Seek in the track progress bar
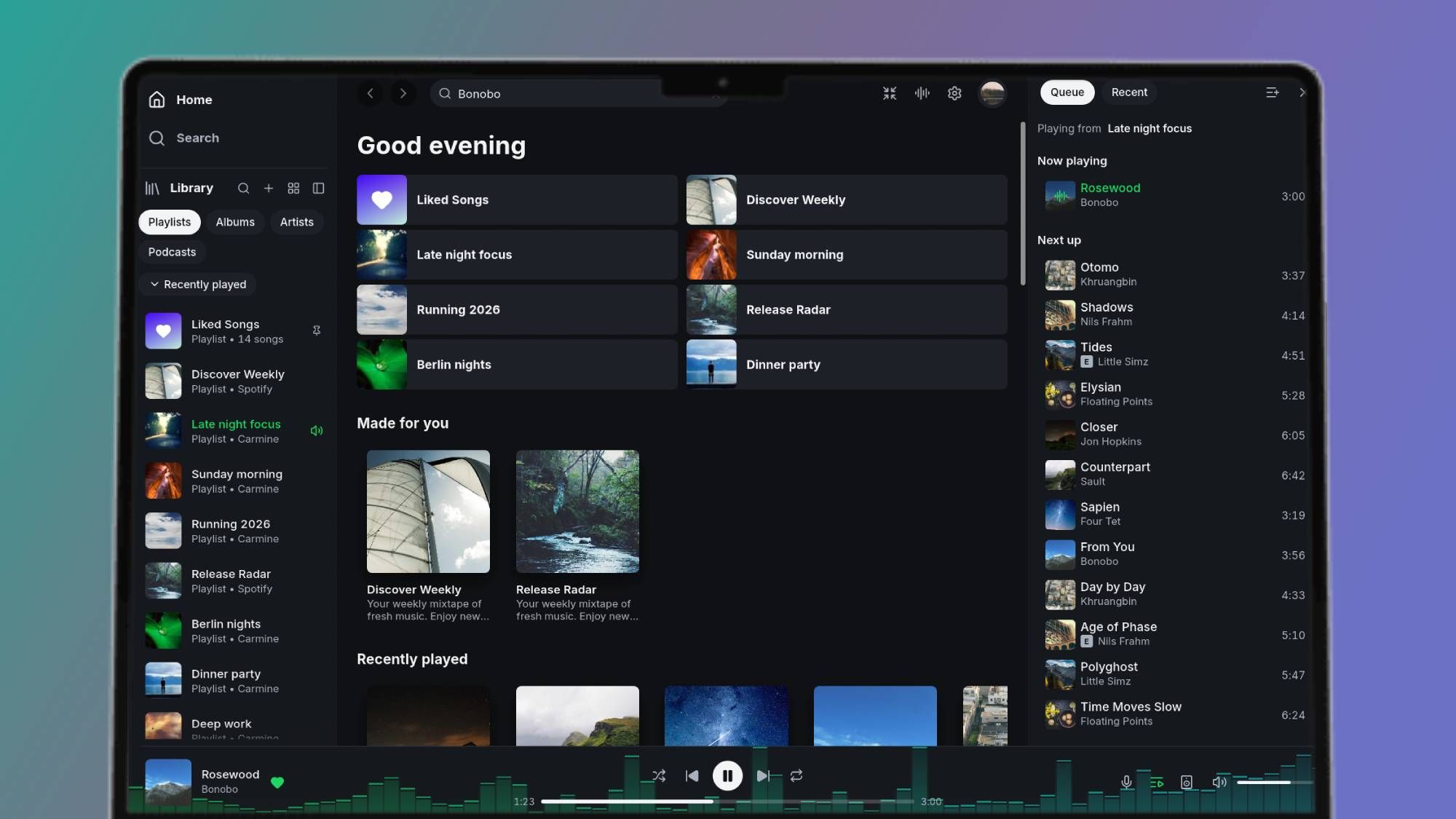This screenshot has width=1456, height=819. click(727, 802)
